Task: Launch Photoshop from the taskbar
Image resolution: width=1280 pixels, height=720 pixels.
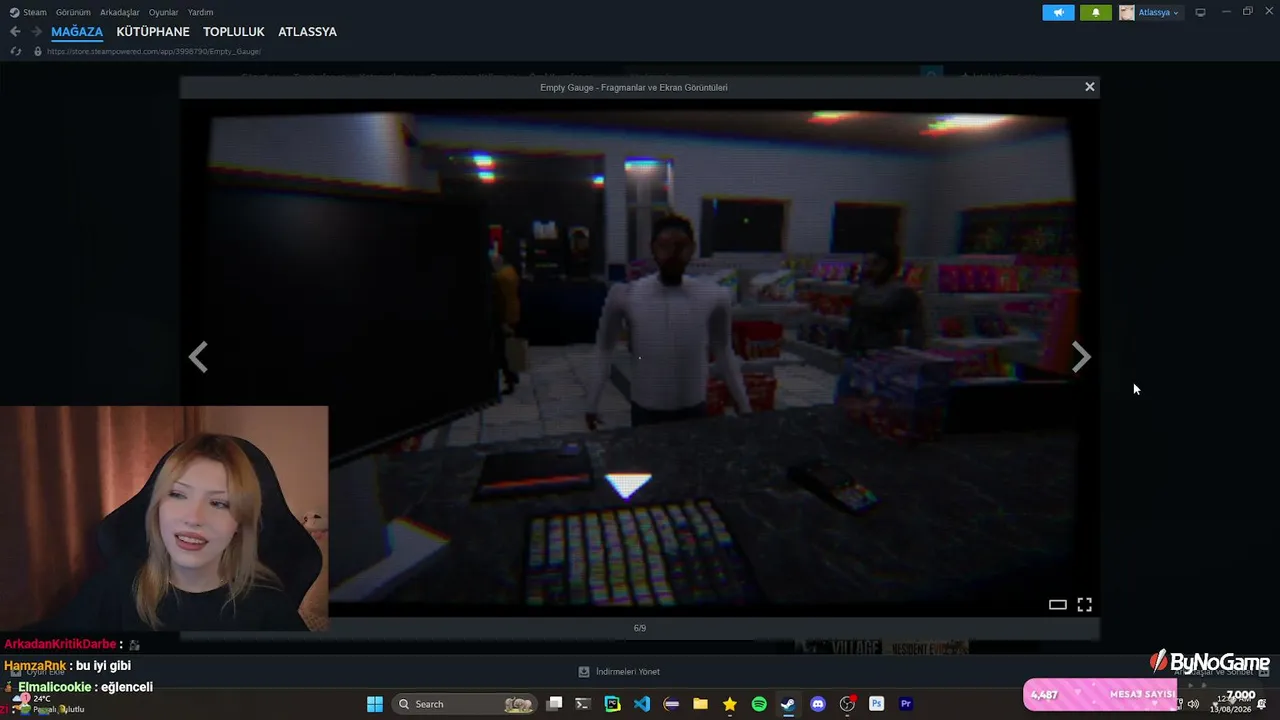Action: pos(877,704)
